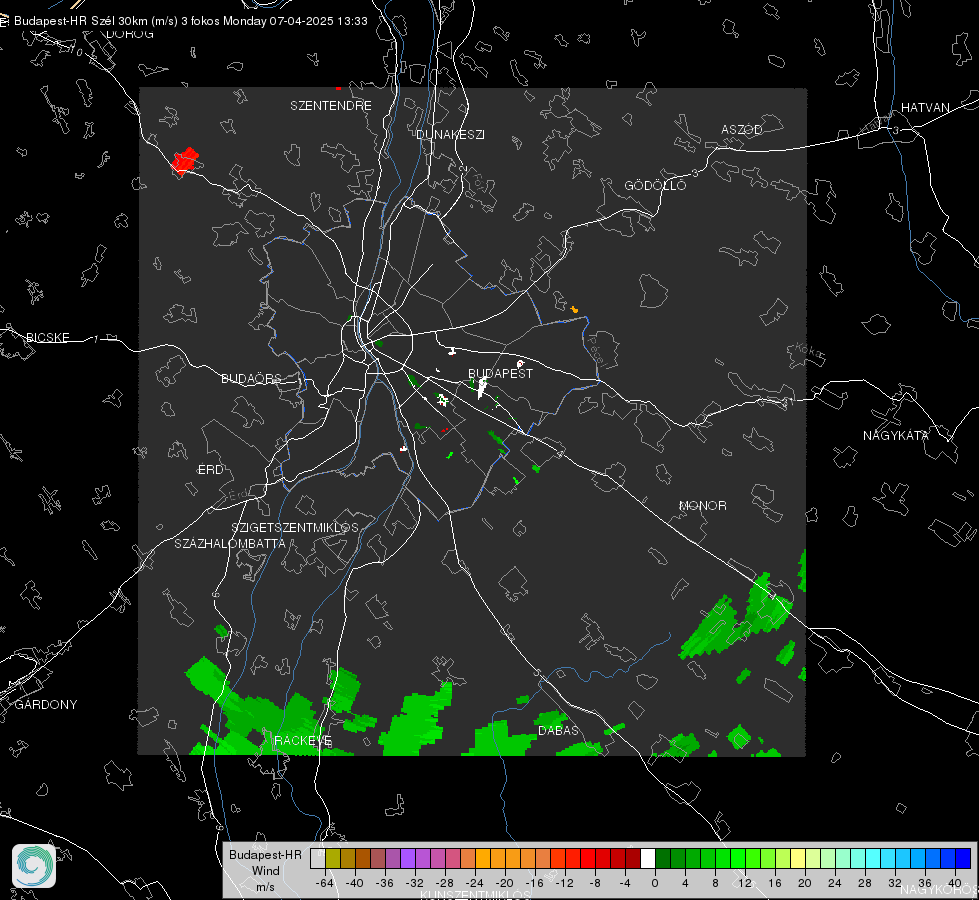979x900 pixels.
Task: Click the ÉRD map label
Action: pos(210,470)
